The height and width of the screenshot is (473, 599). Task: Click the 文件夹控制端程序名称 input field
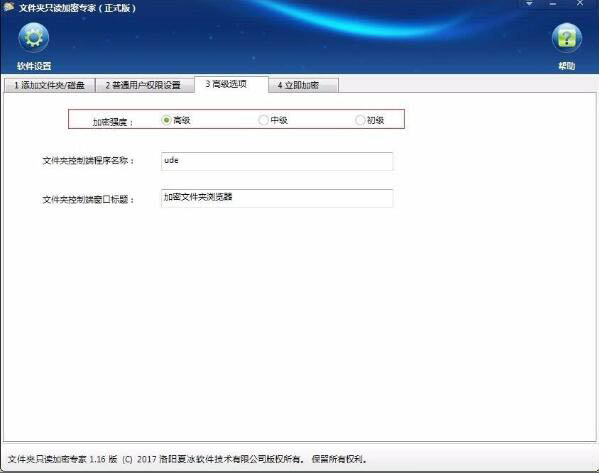coord(277,161)
